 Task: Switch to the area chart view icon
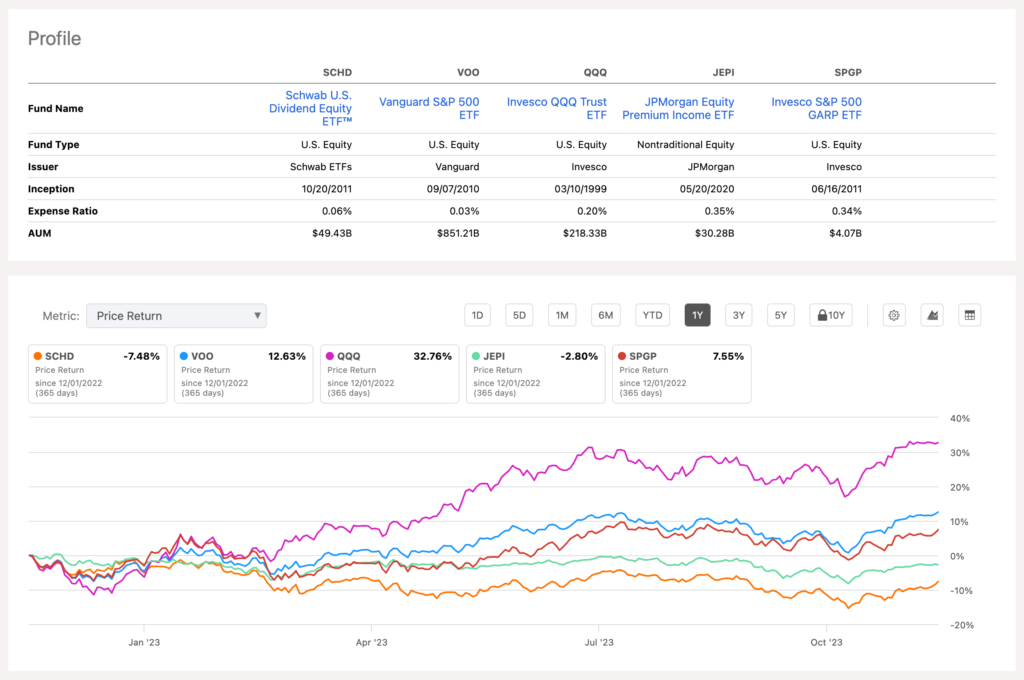pos(932,316)
